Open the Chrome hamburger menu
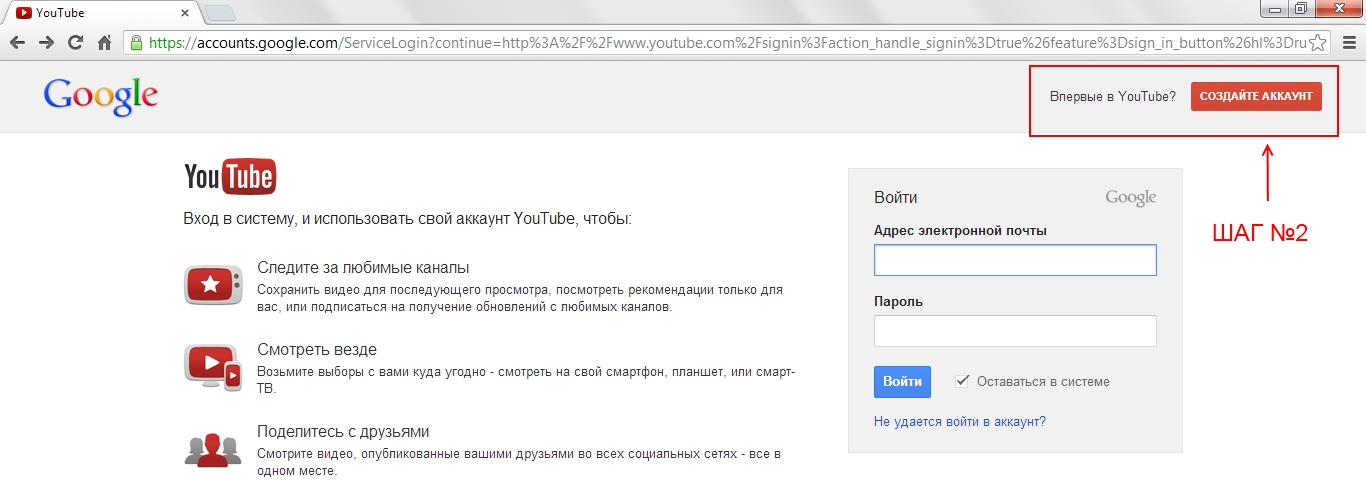Viewport: 1366px width, 483px height. point(1347,43)
